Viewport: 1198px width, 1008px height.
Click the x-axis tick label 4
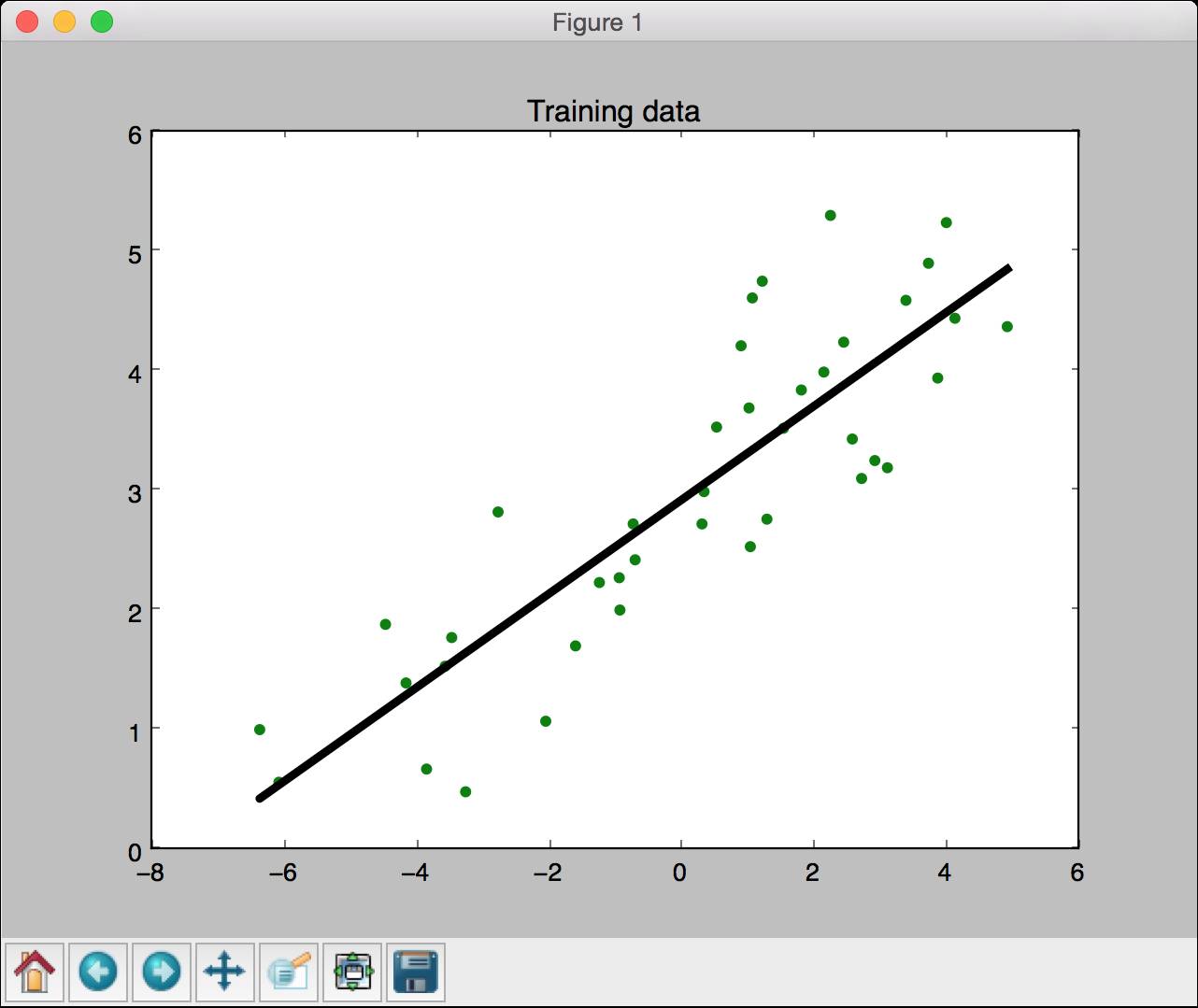pyautogui.click(x=946, y=873)
